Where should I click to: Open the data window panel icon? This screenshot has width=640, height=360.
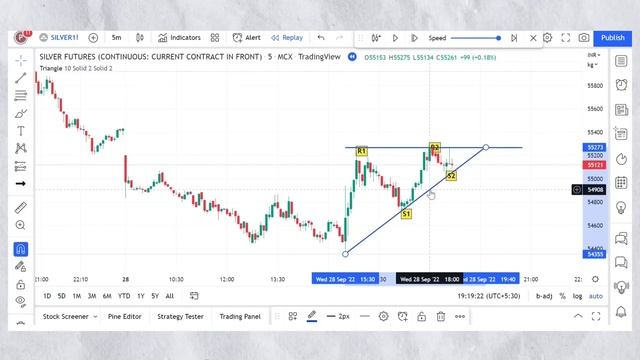tap(621, 133)
